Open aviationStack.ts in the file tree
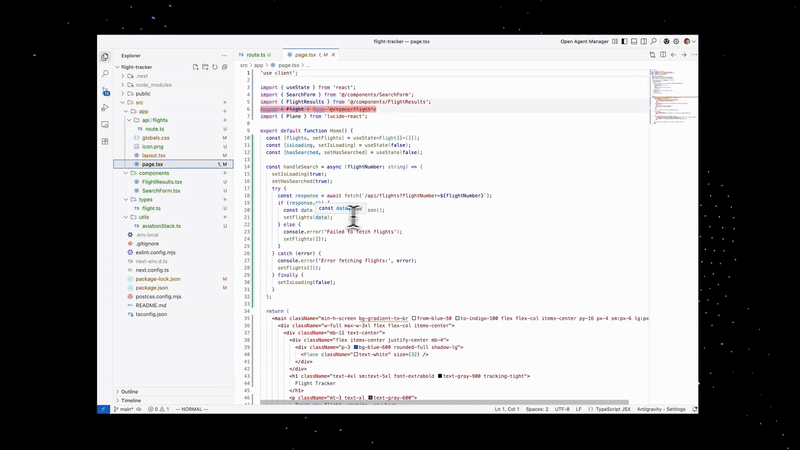Screen dimensions: 800x450 [x=161, y=226]
